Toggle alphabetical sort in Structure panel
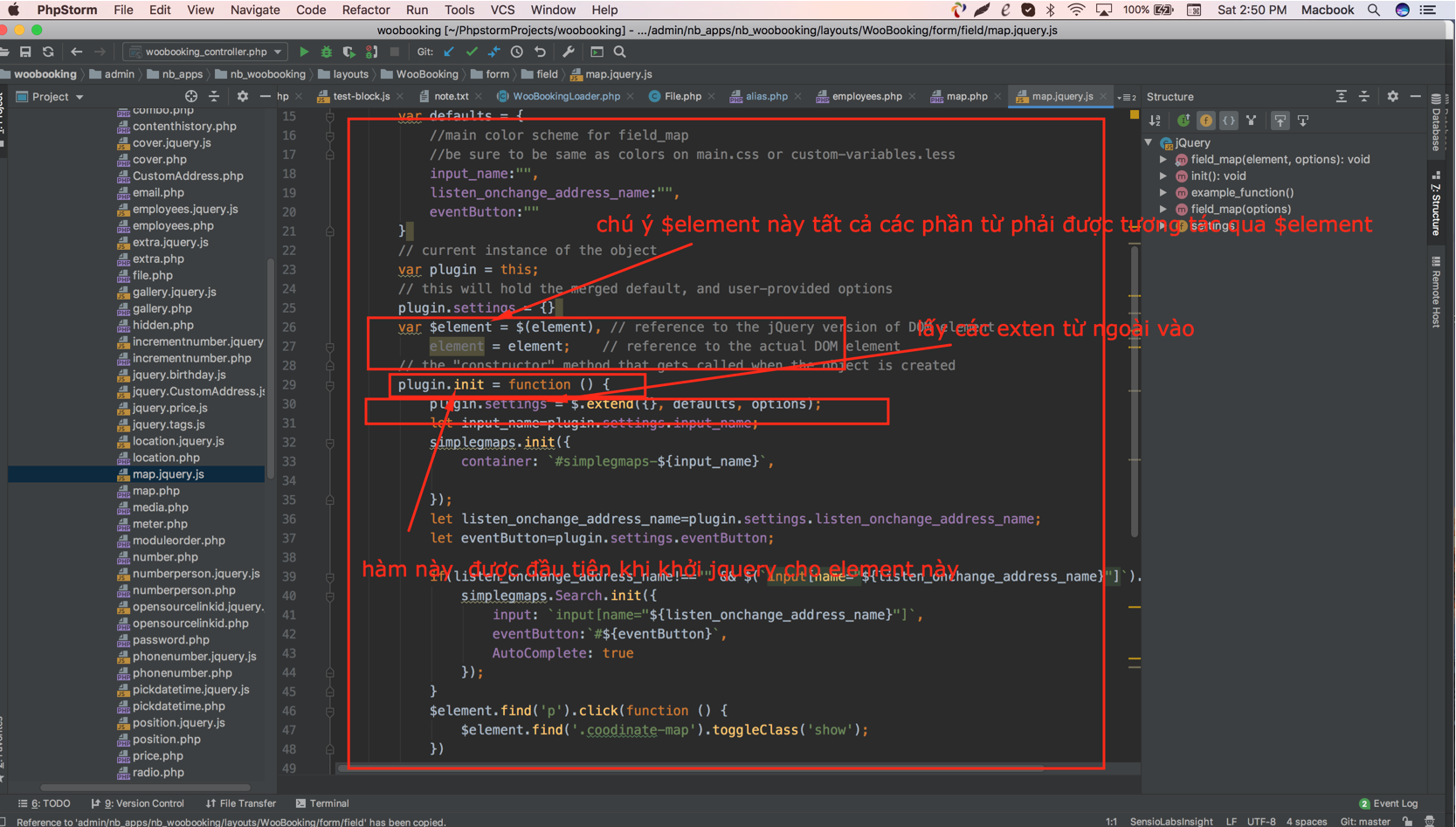1456x827 pixels. point(1155,121)
